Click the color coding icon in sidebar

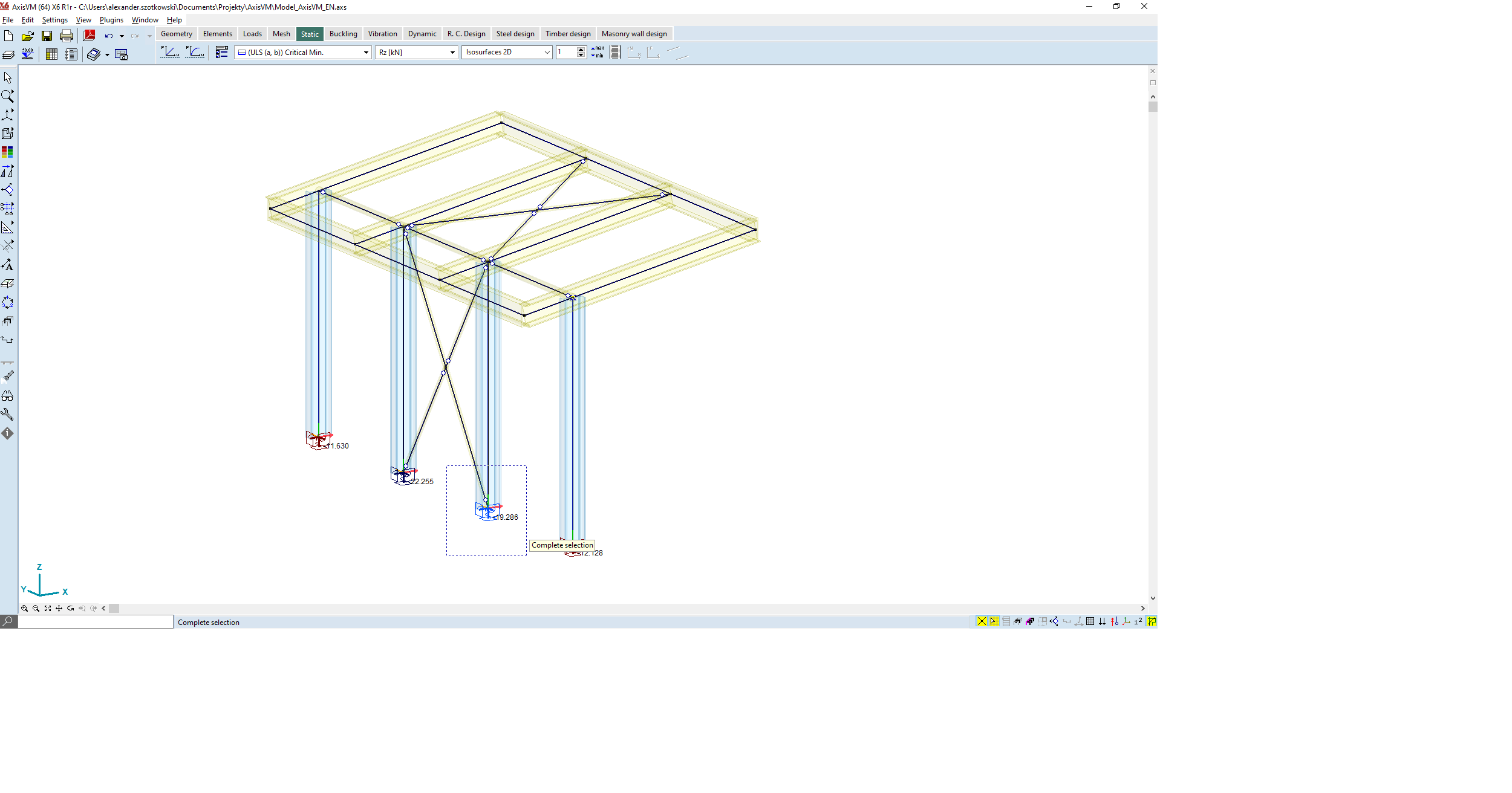pyautogui.click(x=8, y=152)
